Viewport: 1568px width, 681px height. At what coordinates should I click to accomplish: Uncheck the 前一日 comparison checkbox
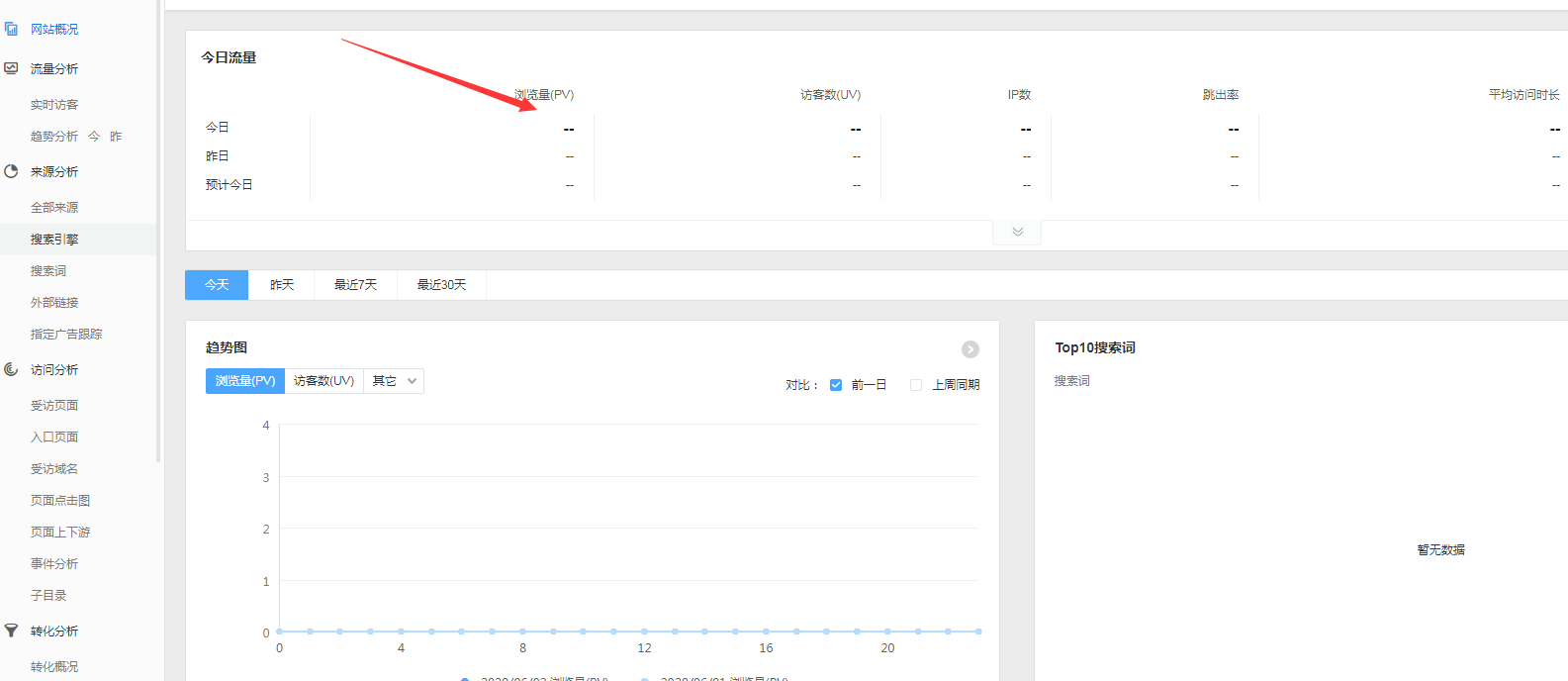coord(836,385)
